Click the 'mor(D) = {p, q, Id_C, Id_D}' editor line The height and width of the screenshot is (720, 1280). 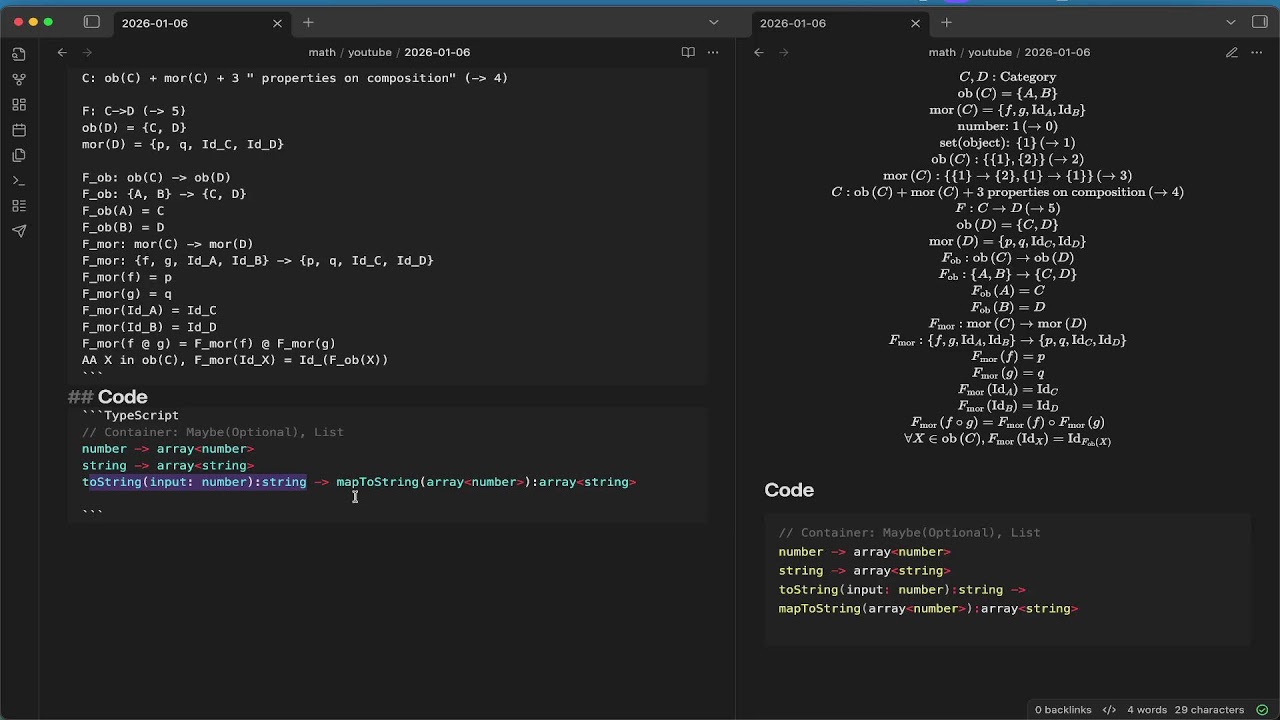[x=183, y=144]
